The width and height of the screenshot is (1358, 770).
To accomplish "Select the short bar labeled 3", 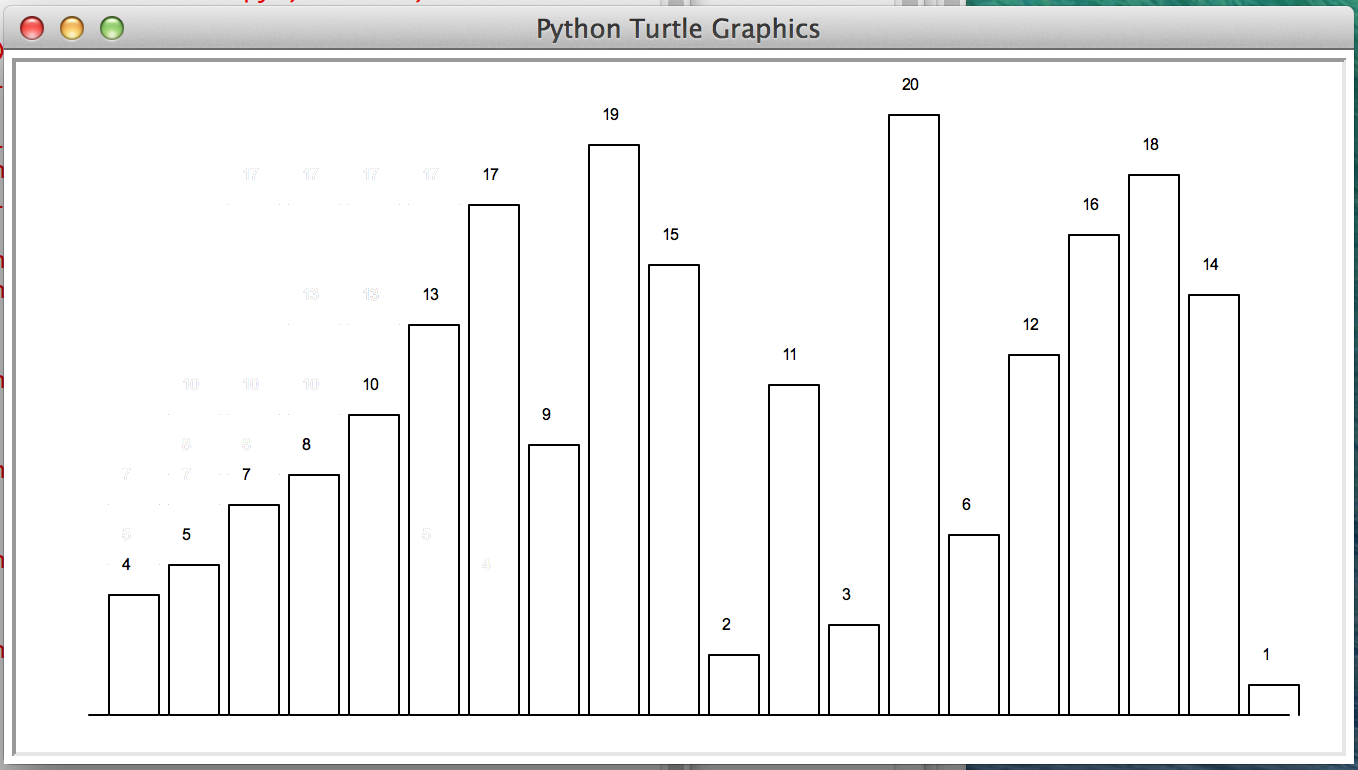I will pos(854,670).
